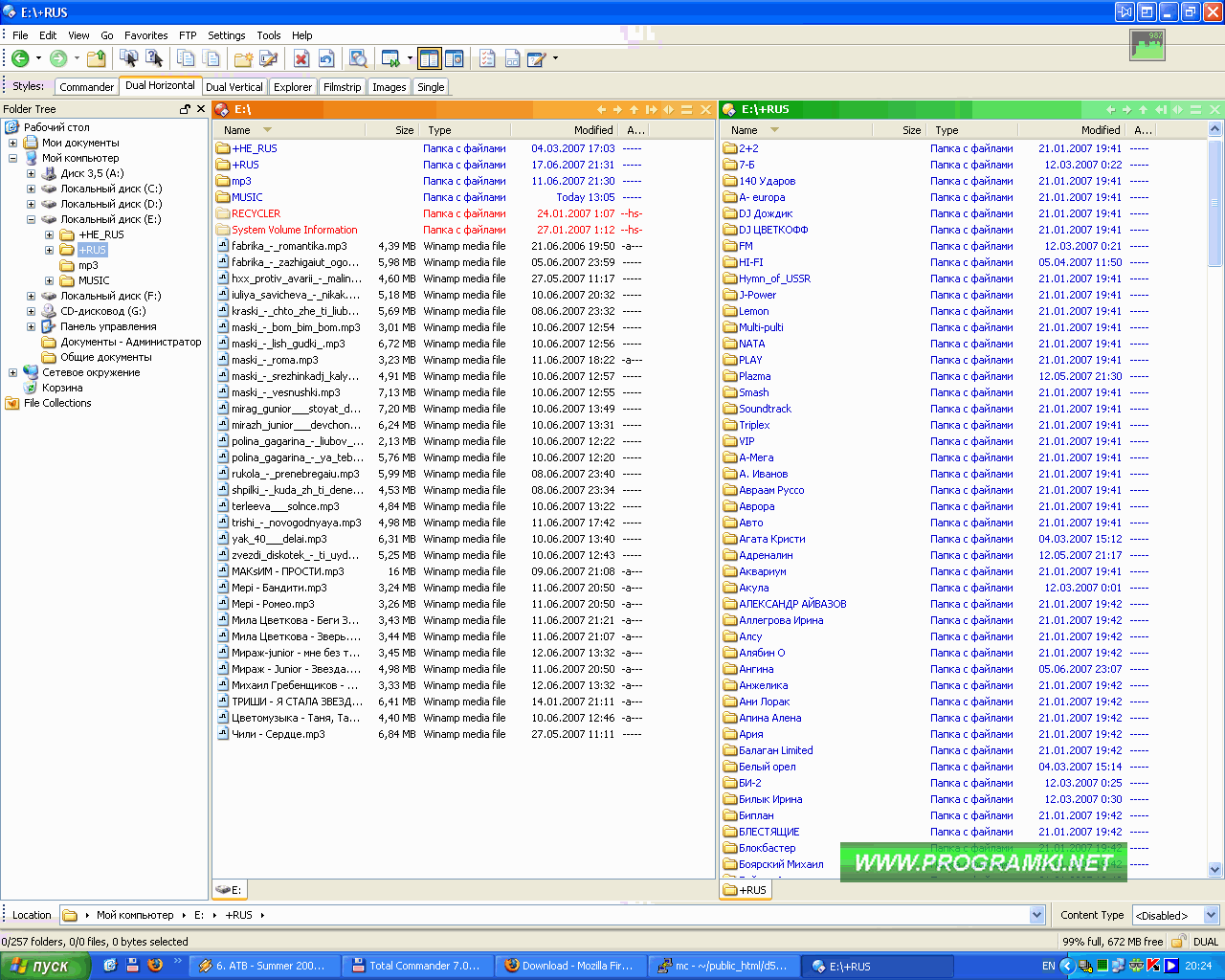Switch to Mozilla Firefox taskbar button
1225x980 pixels.
click(570, 966)
